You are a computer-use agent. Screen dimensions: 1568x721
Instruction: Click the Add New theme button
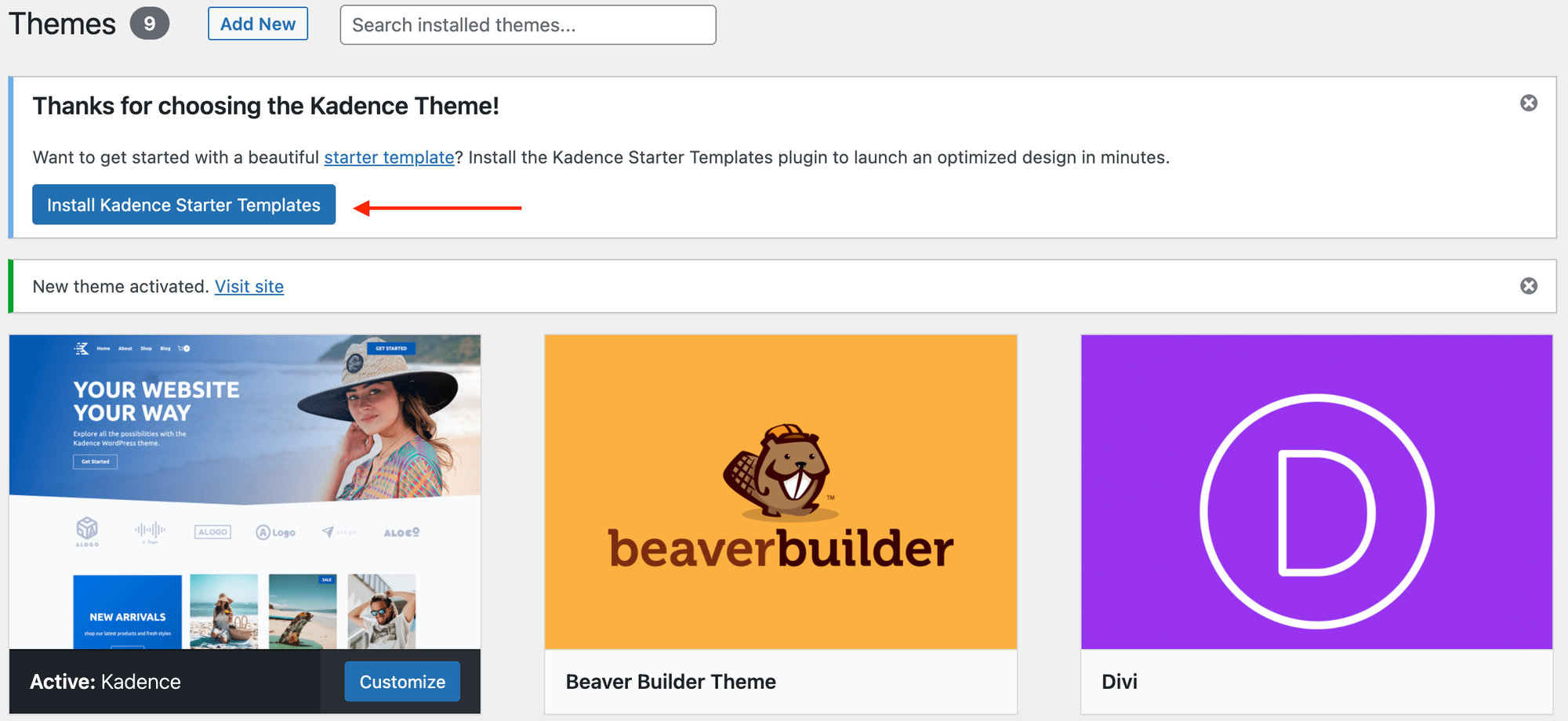(x=258, y=24)
